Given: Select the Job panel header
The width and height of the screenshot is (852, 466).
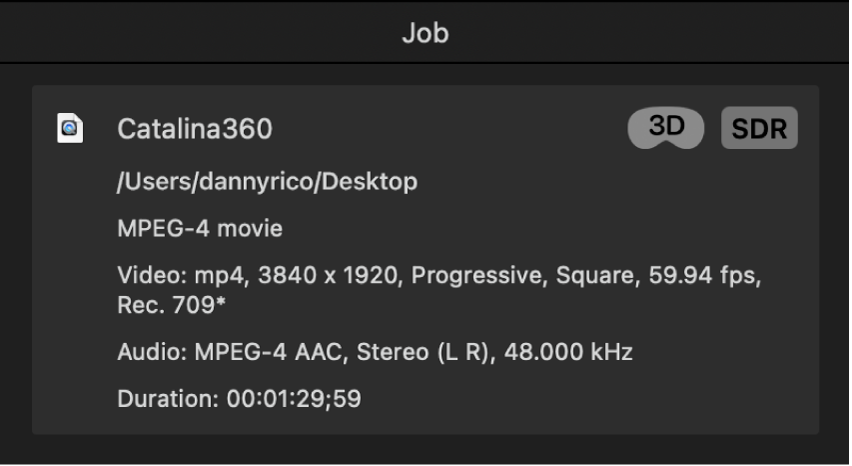Looking at the screenshot, I should [x=425, y=33].
